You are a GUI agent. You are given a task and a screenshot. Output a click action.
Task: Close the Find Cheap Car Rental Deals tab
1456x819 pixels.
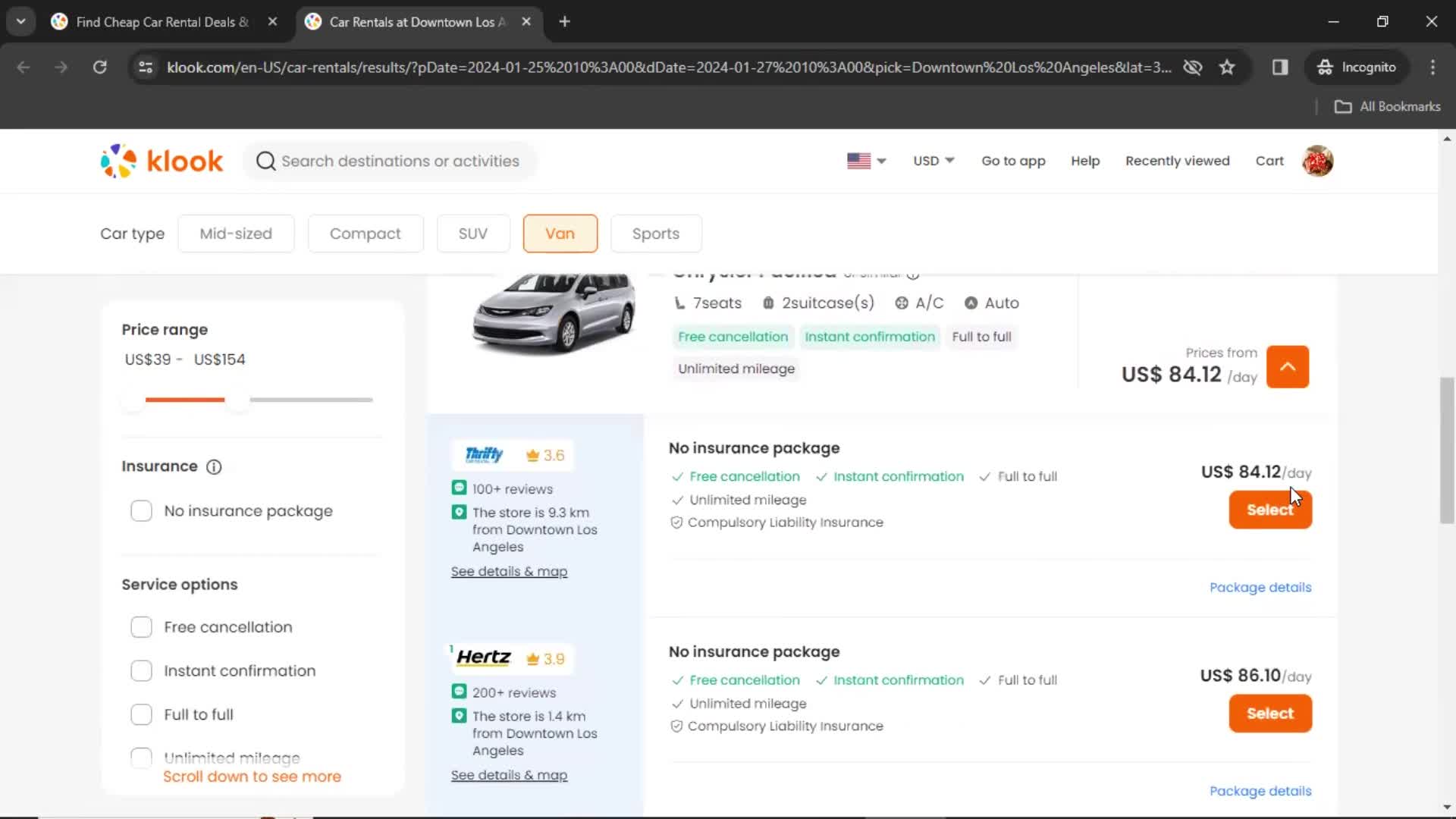[x=272, y=22]
